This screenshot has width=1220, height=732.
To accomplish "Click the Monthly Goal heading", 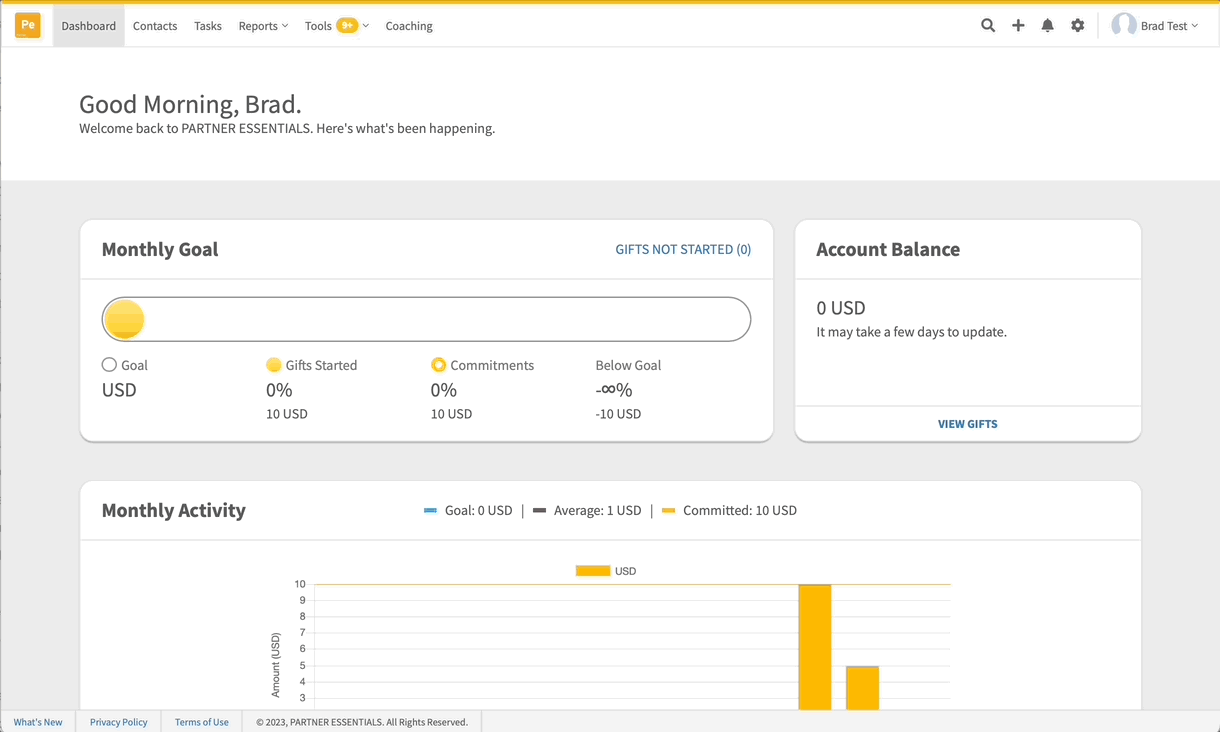I will point(160,250).
